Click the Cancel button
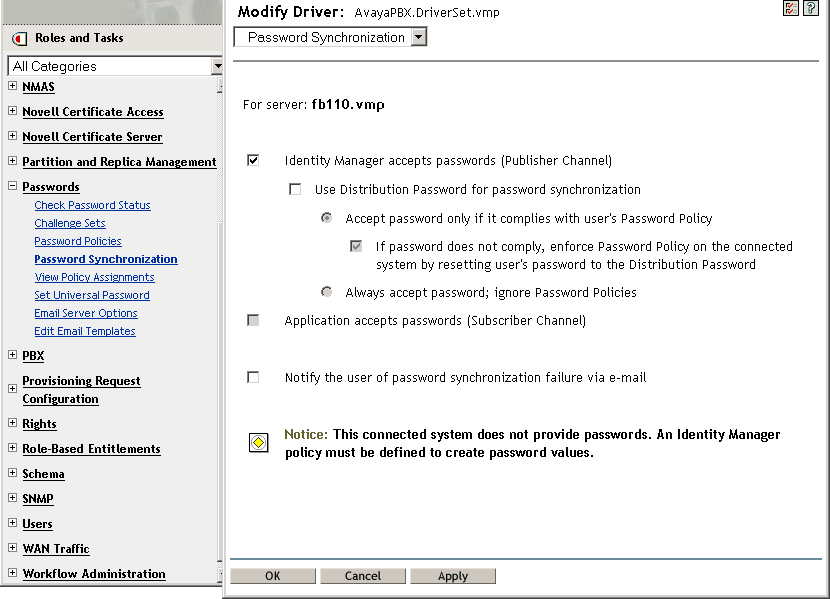The height and width of the screenshot is (599, 830). tap(362, 575)
